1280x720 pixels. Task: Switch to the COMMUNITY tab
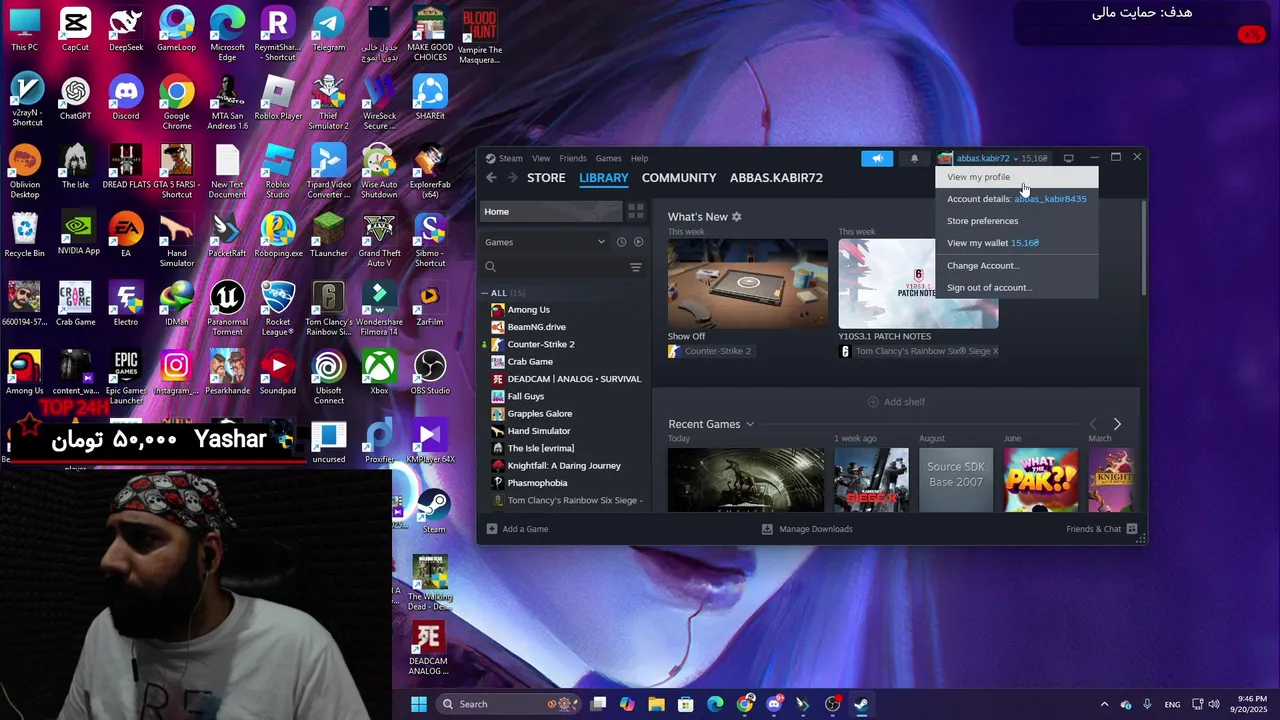coord(679,178)
